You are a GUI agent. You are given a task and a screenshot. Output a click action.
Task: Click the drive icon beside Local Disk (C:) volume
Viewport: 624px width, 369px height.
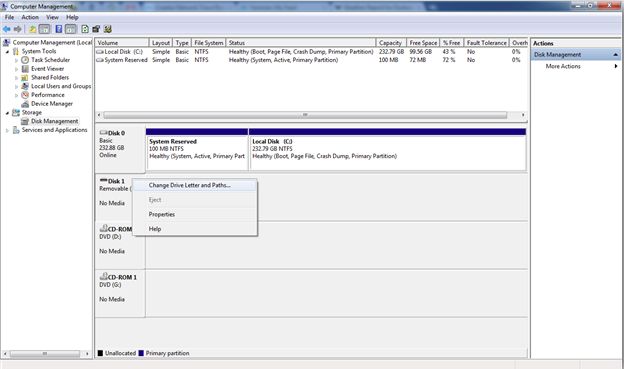(100, 52)
